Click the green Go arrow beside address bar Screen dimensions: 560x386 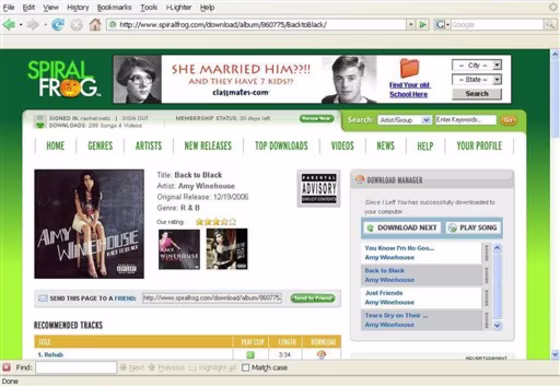[423, 25]
